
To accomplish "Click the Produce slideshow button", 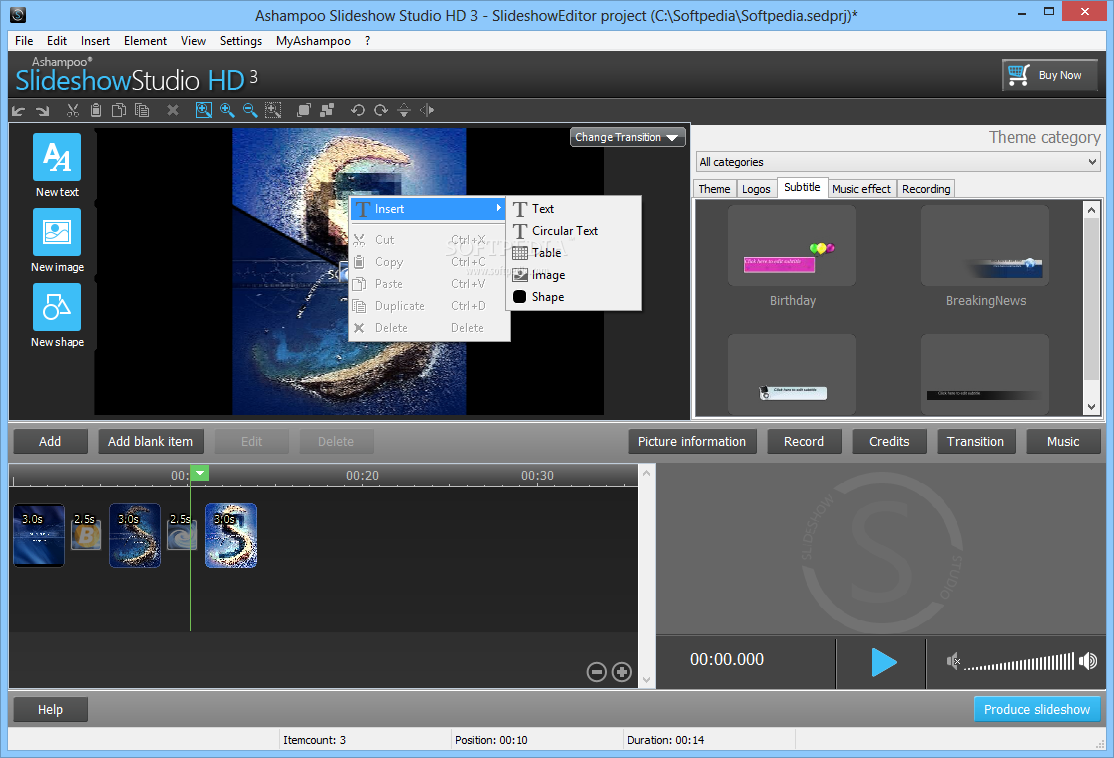I will tap(1037, 709).
